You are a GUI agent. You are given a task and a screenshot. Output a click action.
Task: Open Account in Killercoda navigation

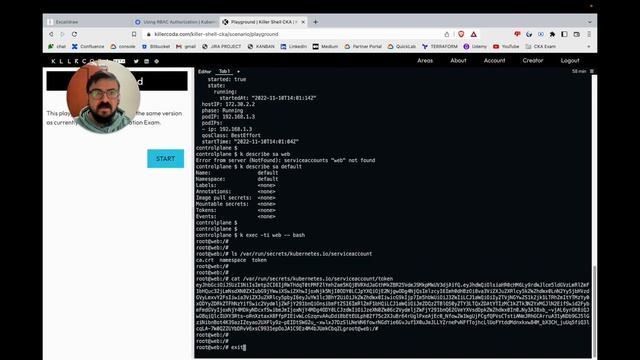pos(494,60)
